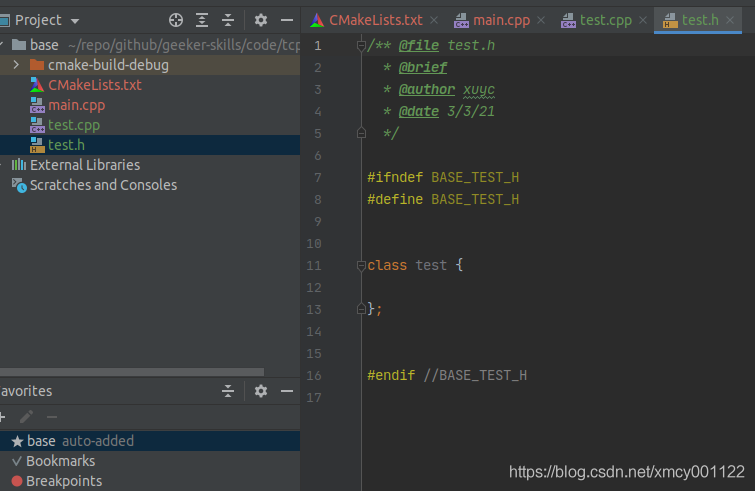Screen dimensions: 755x491
Task: Expand the cmake-build-debug folder chevron
Action: pyautogui.click(x=16, y=65)
